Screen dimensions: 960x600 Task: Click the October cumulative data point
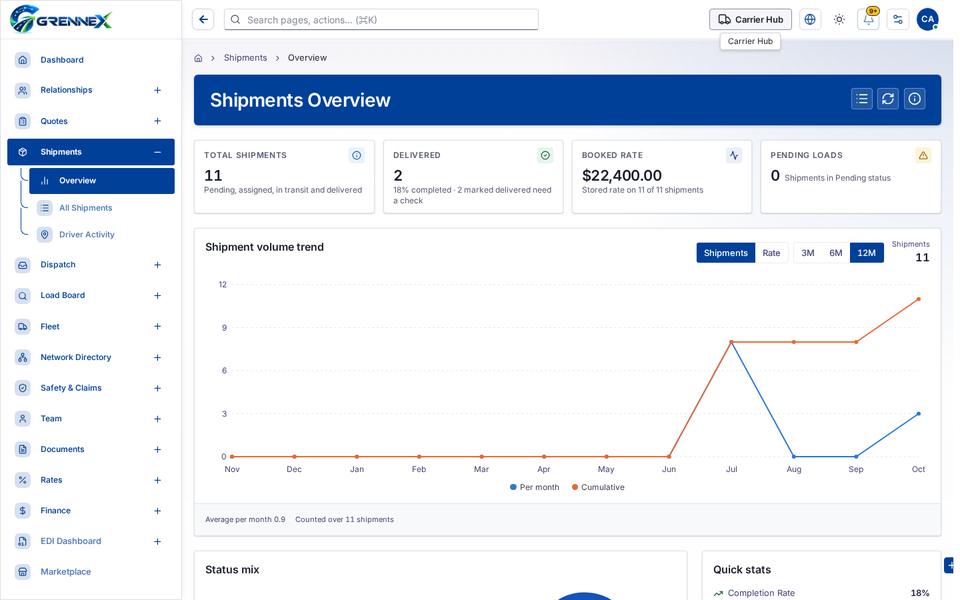pos(918,299)
